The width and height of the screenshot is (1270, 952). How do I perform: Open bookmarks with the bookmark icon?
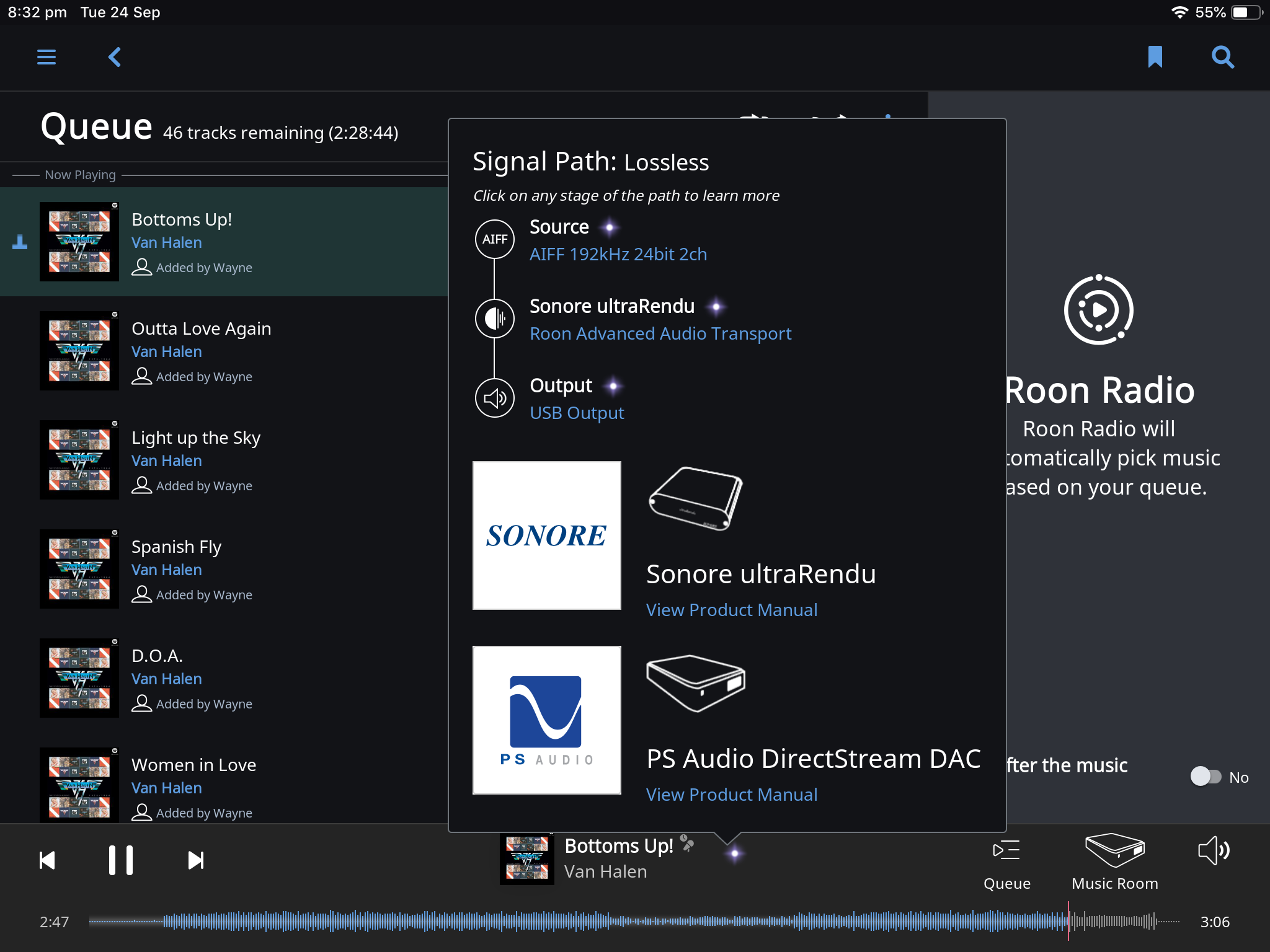click(1155, 57)
